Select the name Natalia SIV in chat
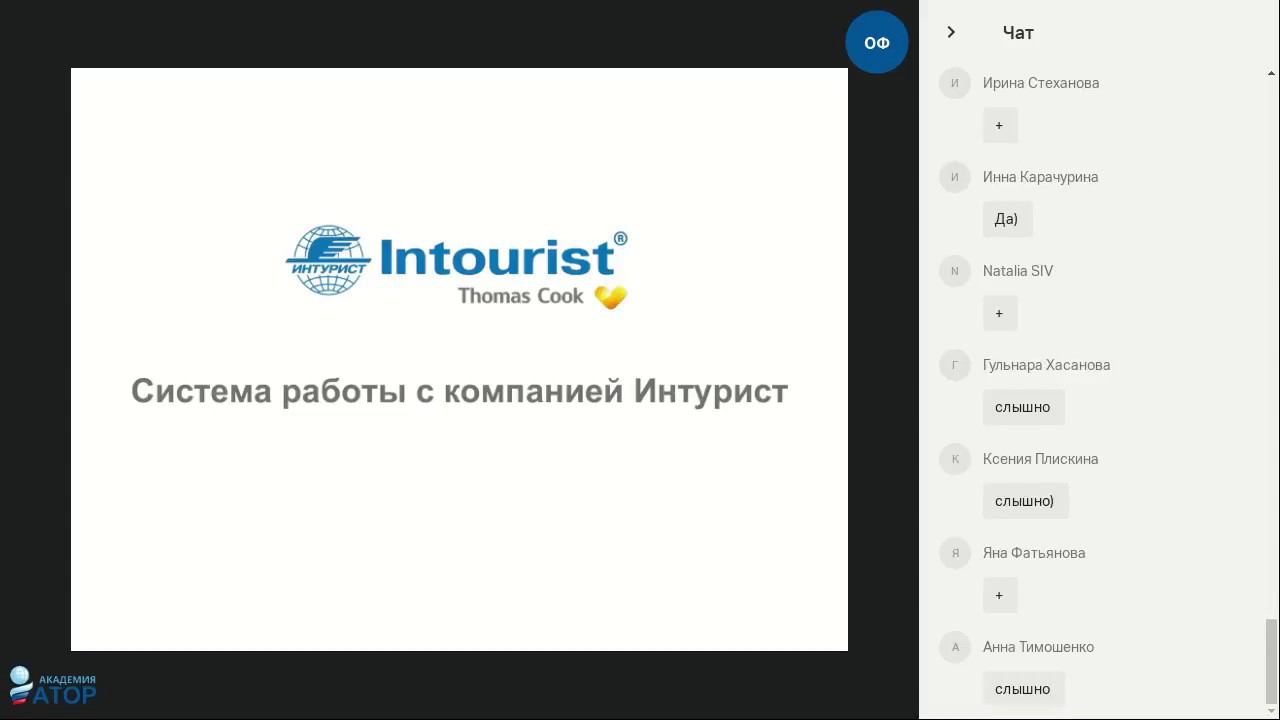This screenshot has width=1280, height=720. coord(1018,271)
